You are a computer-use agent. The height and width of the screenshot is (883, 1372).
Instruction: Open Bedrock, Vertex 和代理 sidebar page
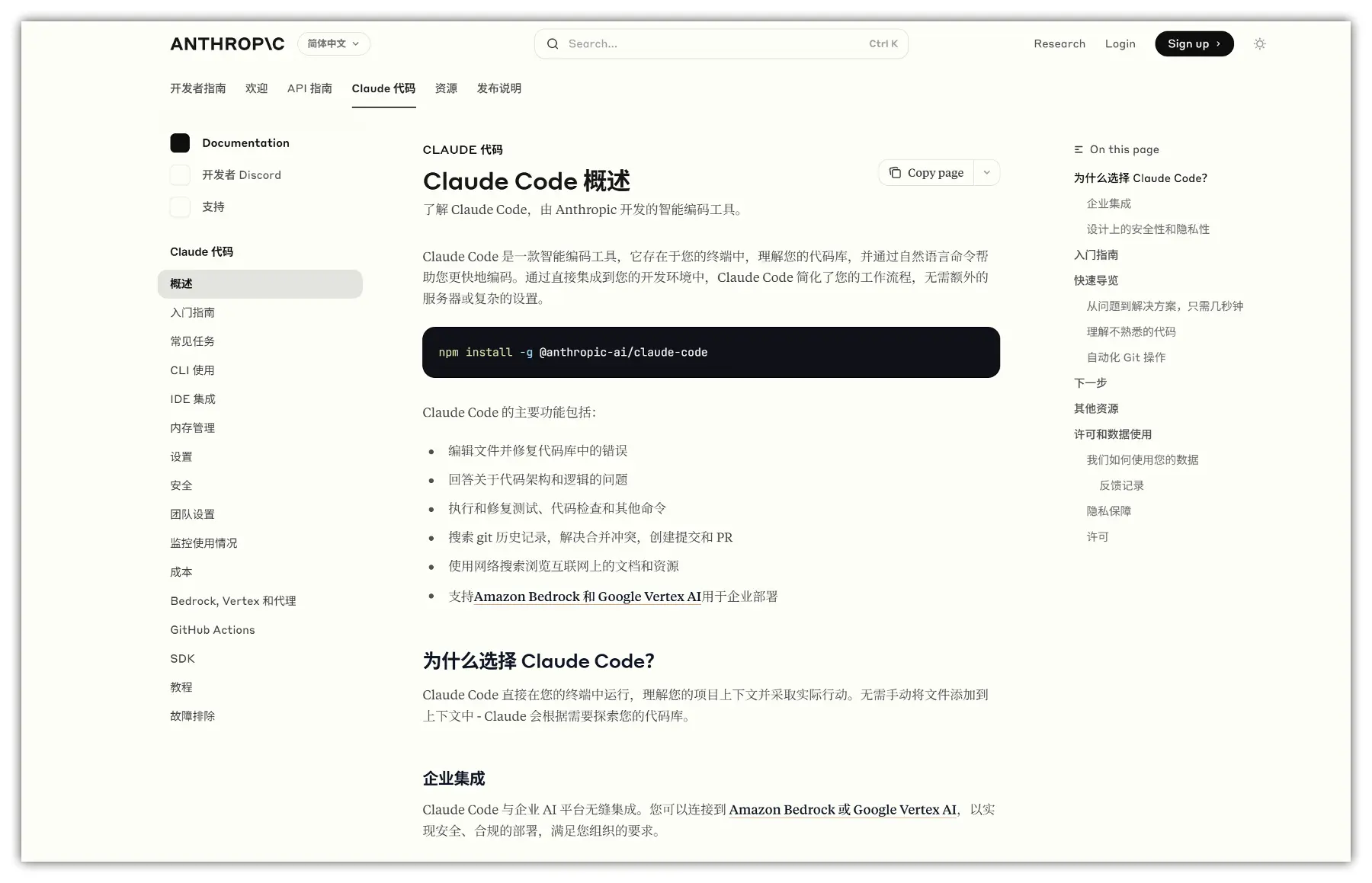click(x=233, y=601)
